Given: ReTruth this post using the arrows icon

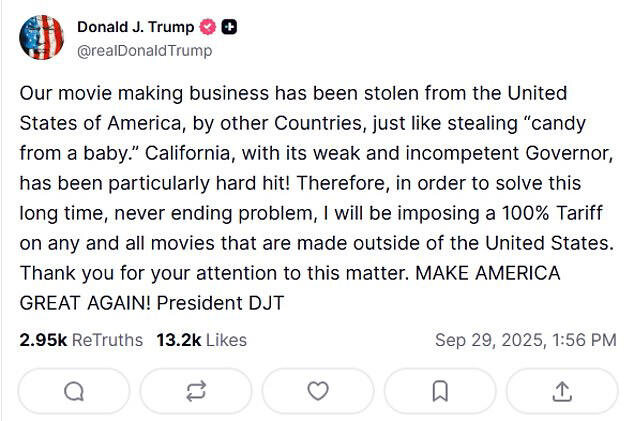Looking at the screenshot, I should click(x=195, y=391).
